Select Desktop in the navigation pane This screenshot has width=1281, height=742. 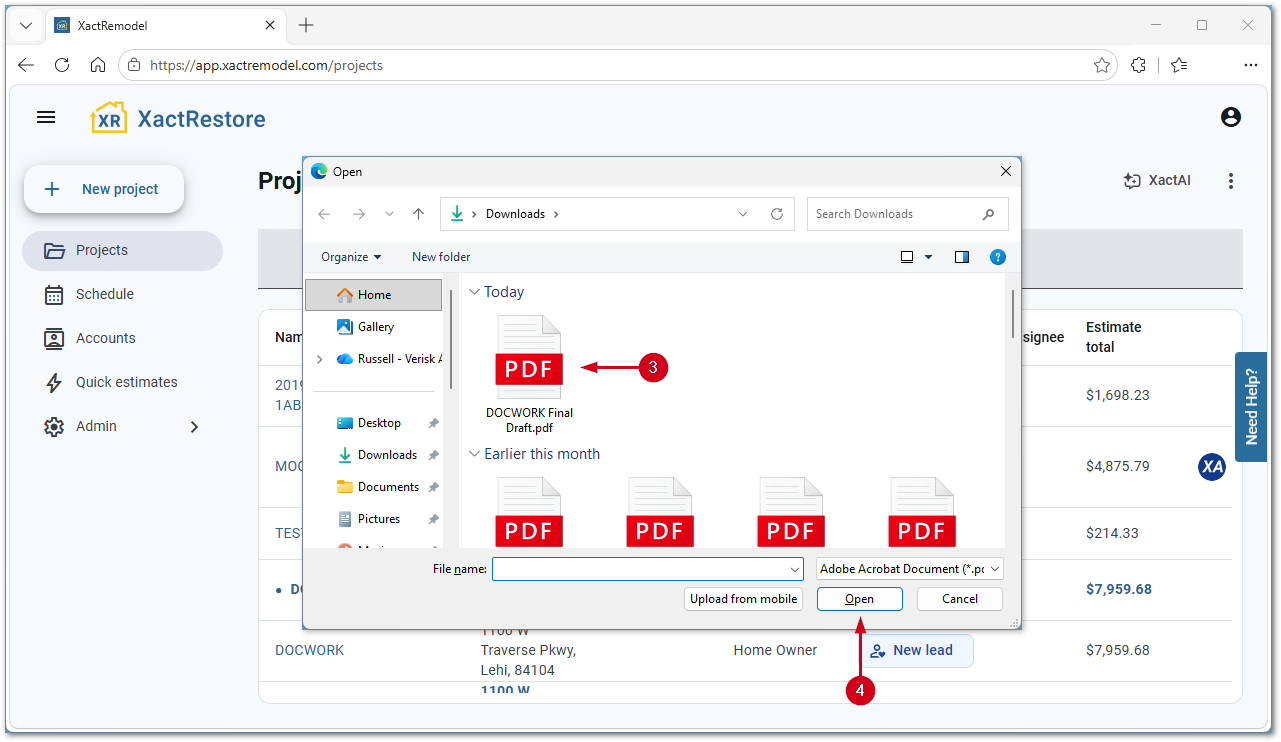tap(379, 423)
